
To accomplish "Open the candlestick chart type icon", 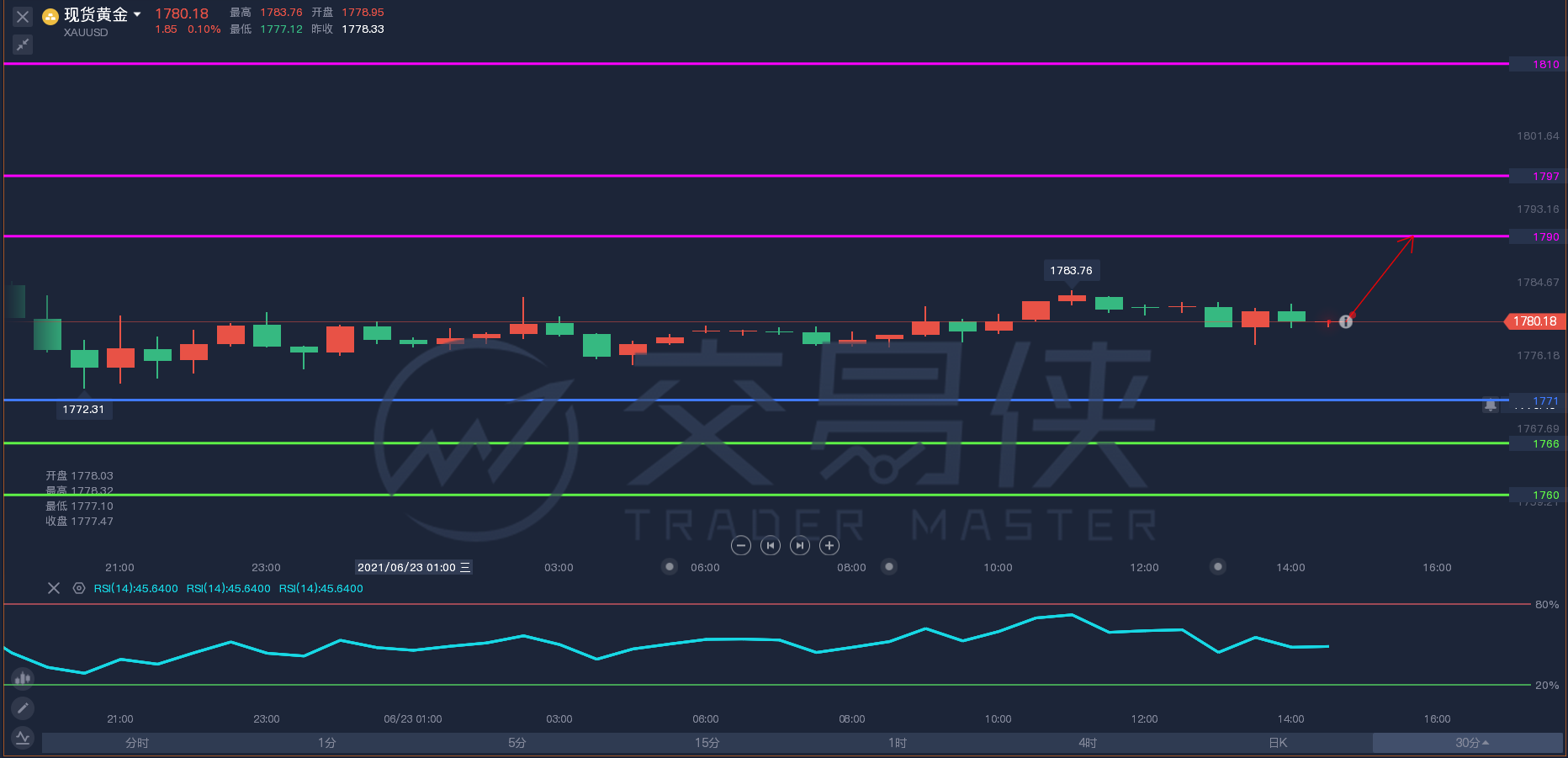I will [23, 678].
